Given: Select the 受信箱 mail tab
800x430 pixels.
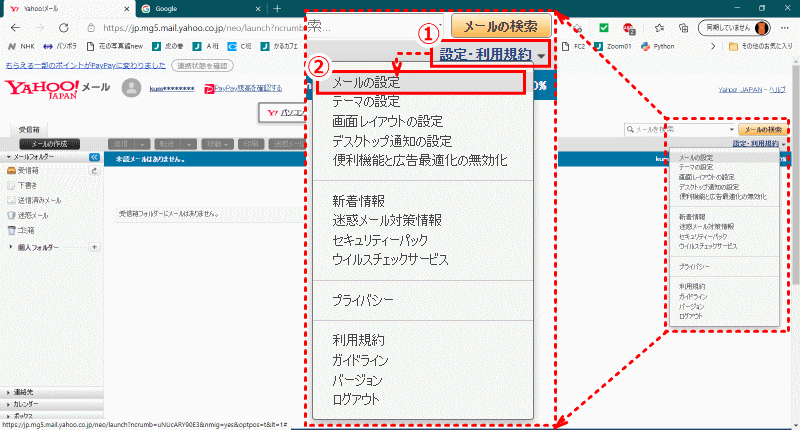Looking at the screenshot, I should (x=29, y=130).
